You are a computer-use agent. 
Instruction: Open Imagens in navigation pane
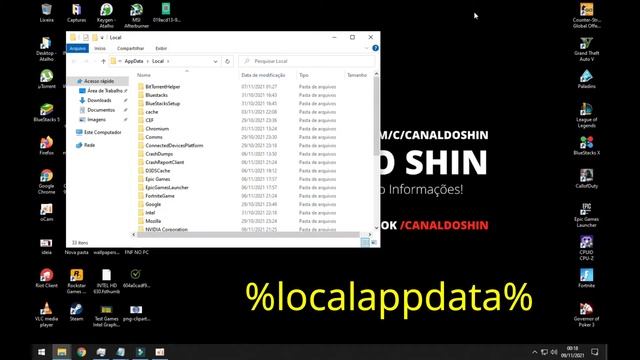coord(96,120)
